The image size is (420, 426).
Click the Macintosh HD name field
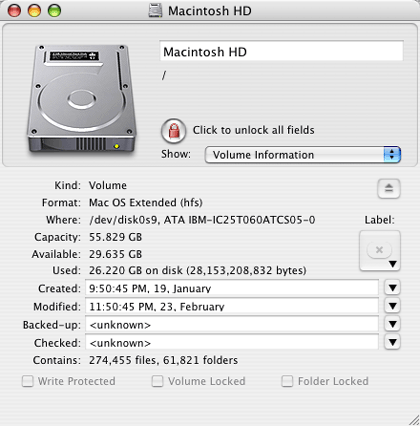(x=282, y=51)
